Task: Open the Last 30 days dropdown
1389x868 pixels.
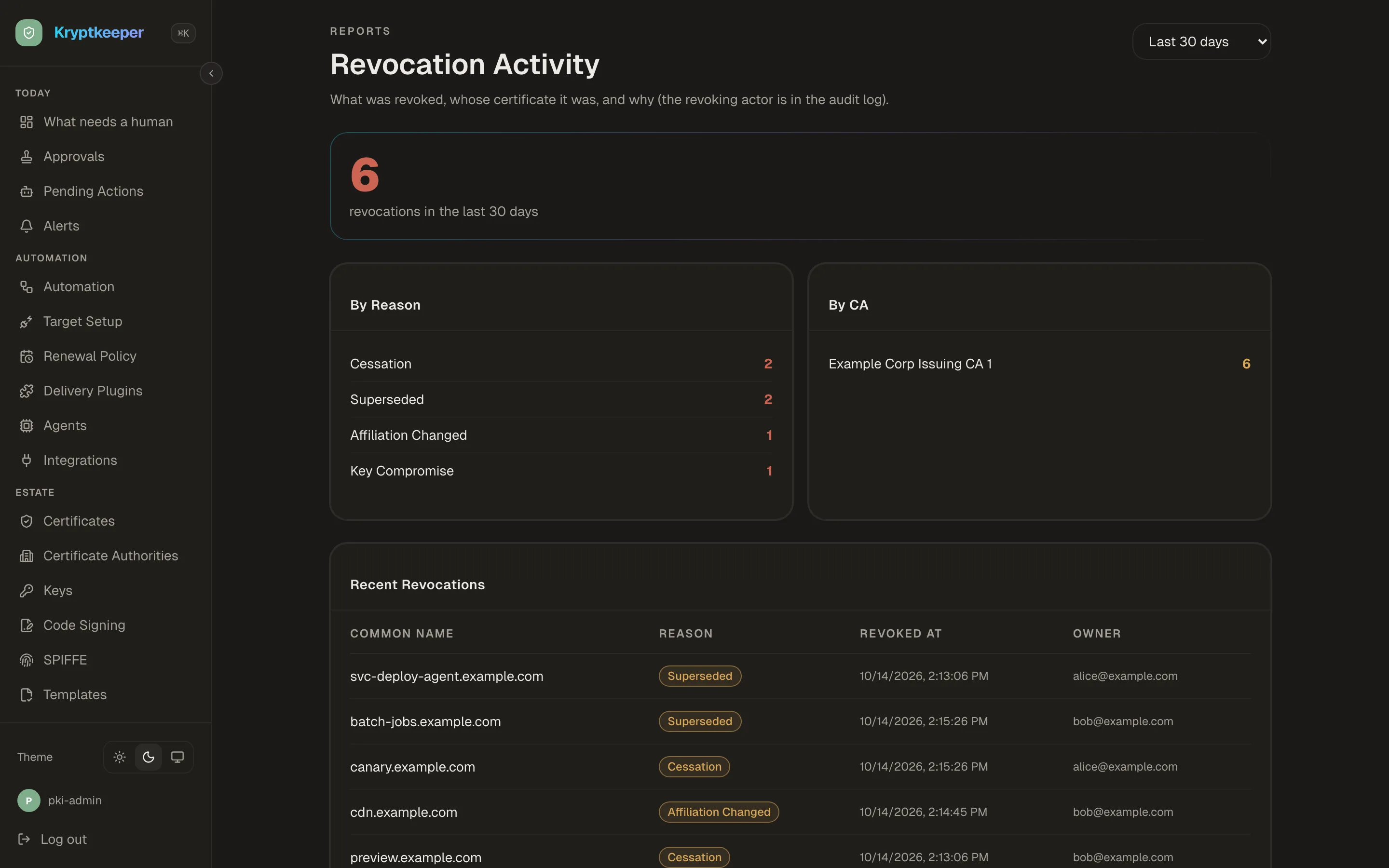Action: [x=1201, y=41]
